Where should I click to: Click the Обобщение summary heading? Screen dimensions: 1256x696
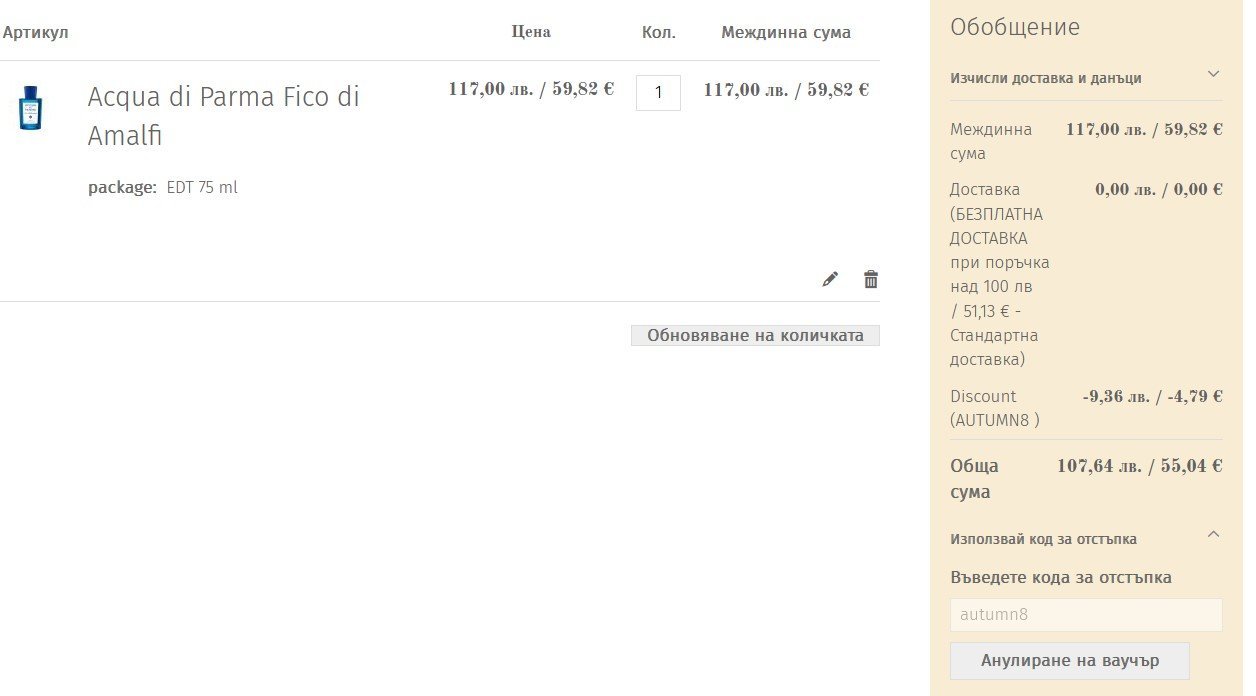coord(1015,27)
